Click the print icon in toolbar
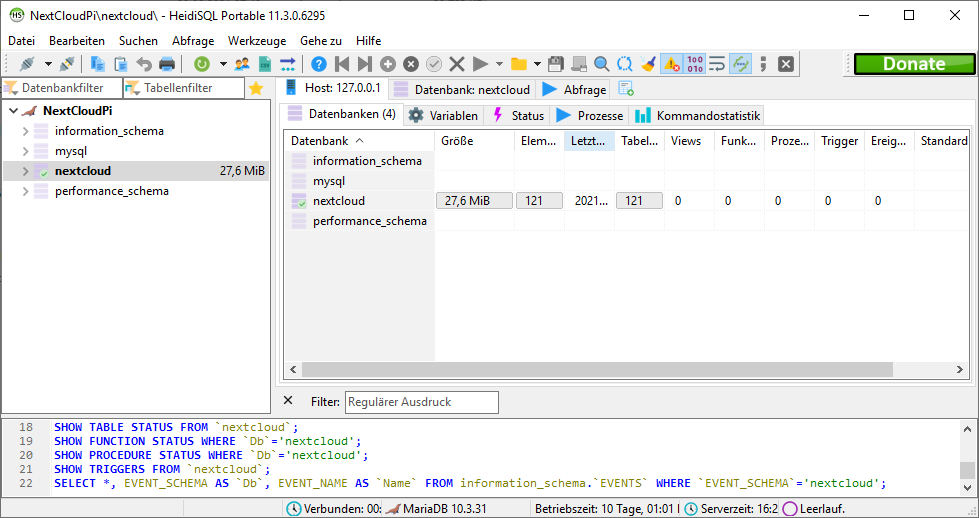Viewport: 979px width, 518px height. [x=167, y=64]
